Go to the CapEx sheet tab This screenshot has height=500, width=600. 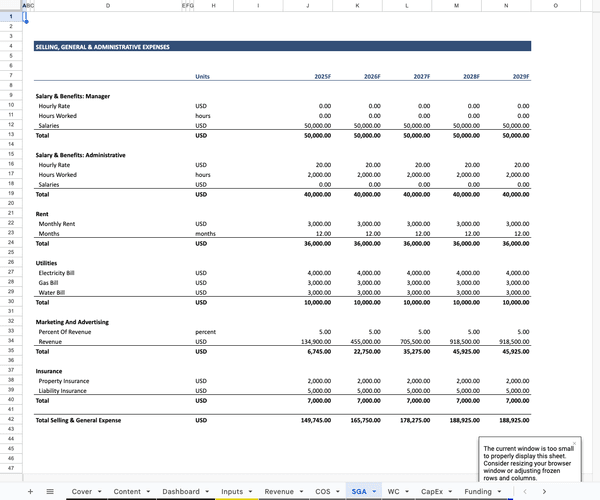[x=431, y=492]
